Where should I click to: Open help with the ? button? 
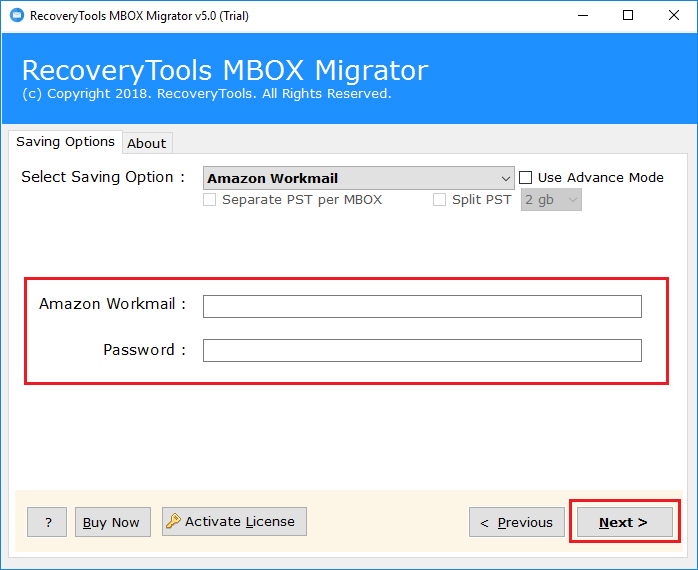[x=47, y=522]
